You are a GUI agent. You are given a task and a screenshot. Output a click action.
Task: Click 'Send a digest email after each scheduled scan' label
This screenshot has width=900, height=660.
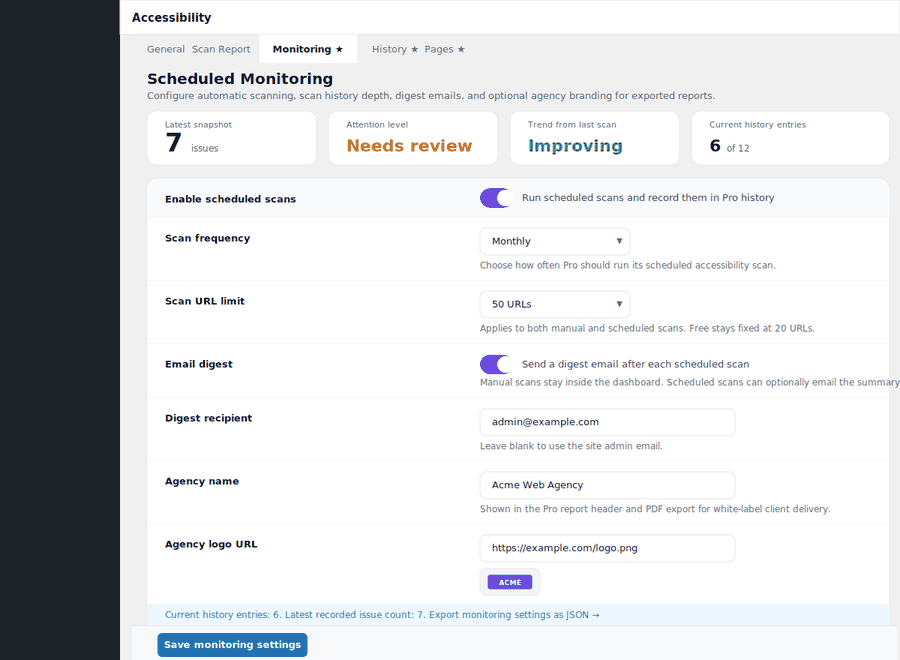click(x=635, y=364)
